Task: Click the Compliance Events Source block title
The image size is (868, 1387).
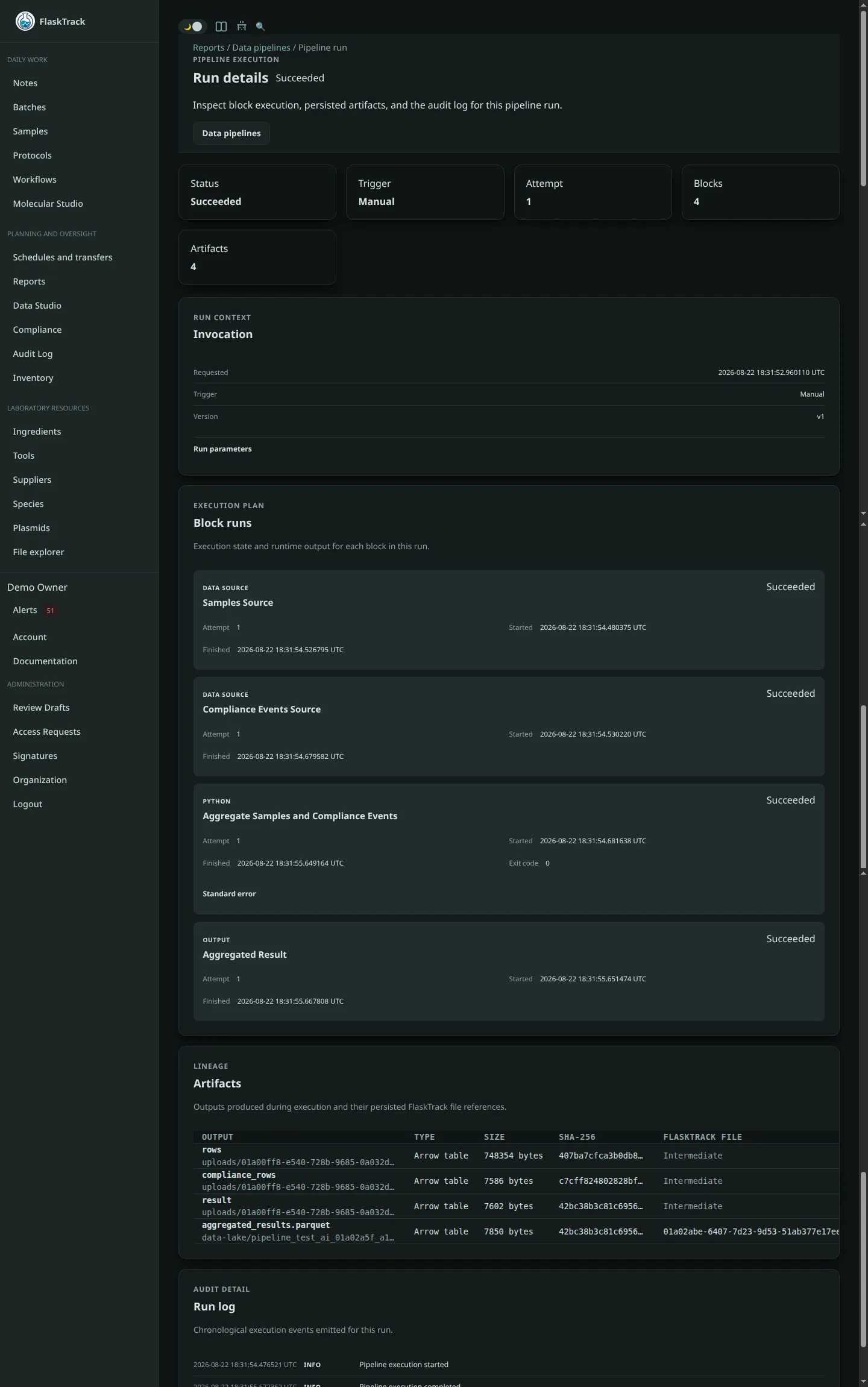Action: coord(262,709)
